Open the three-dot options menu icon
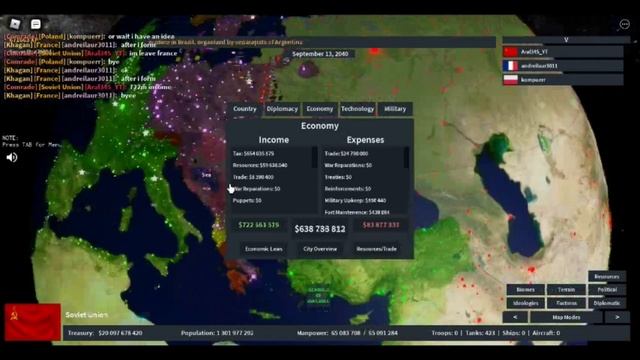The height and width of the screenshot is (360, 640). click(624, 24)
